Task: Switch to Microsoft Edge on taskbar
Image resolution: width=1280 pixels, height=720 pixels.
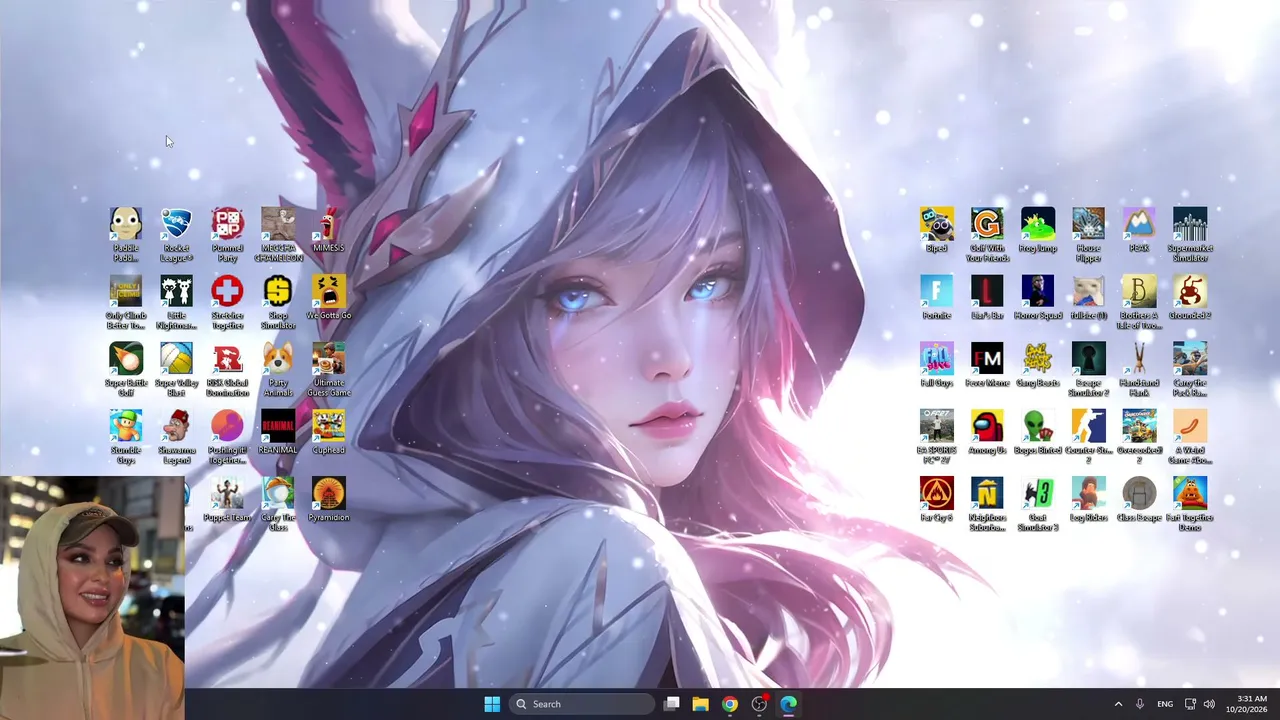Action: (x=788, y=704)
